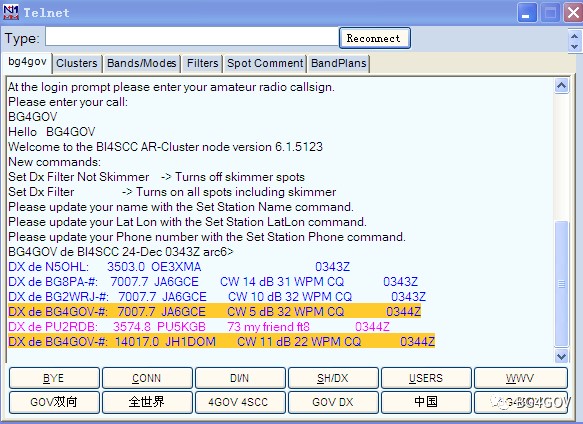Click the WWV button
This screenshot has height=424, width=583.
521,378
